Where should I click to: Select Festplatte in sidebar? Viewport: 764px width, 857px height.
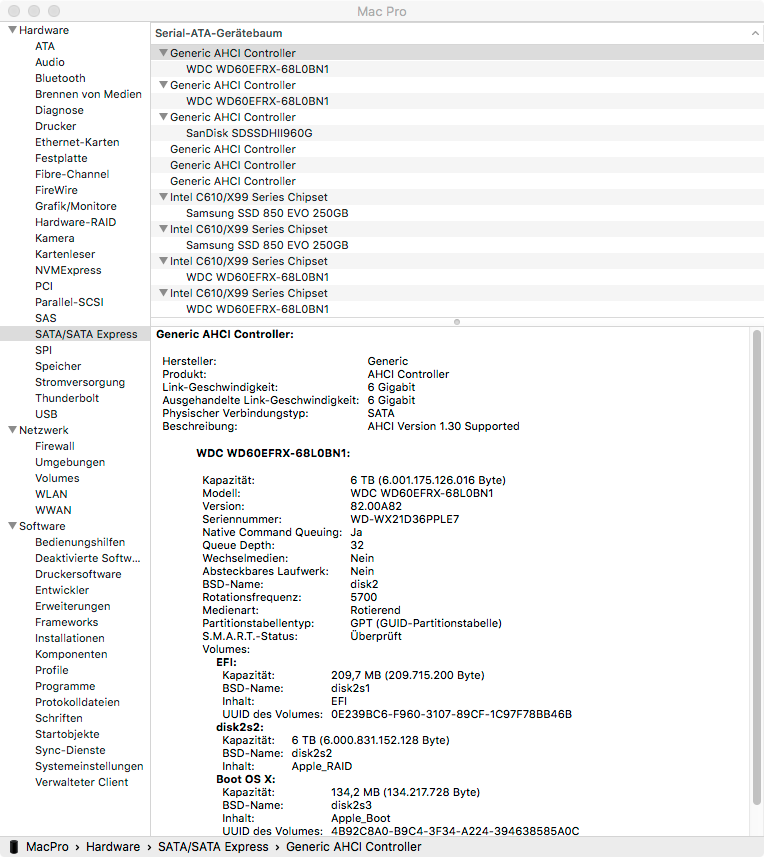pyautogui.click(x=61, y=158)
